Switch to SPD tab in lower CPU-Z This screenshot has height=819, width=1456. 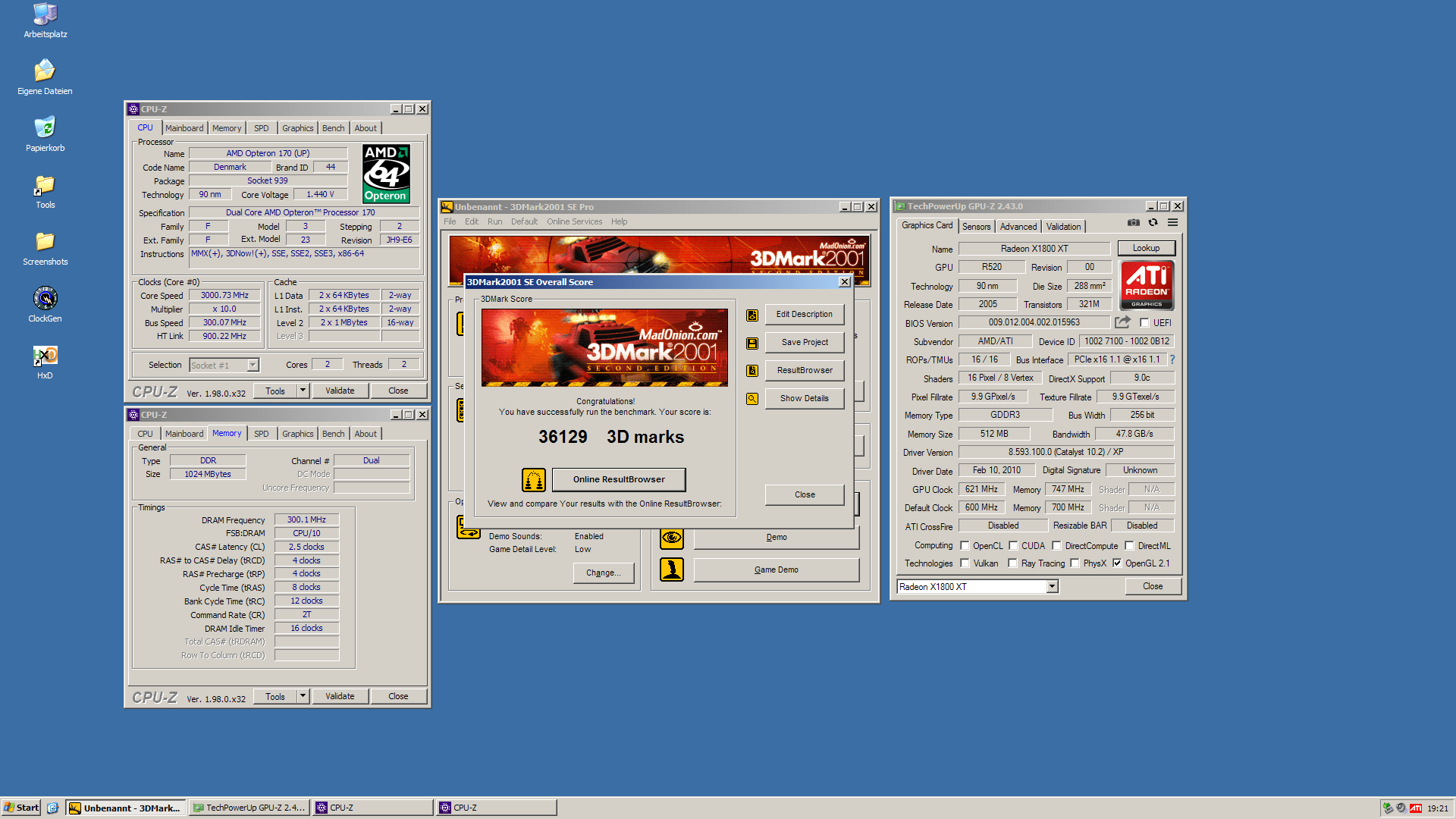(x=262, y=434)
